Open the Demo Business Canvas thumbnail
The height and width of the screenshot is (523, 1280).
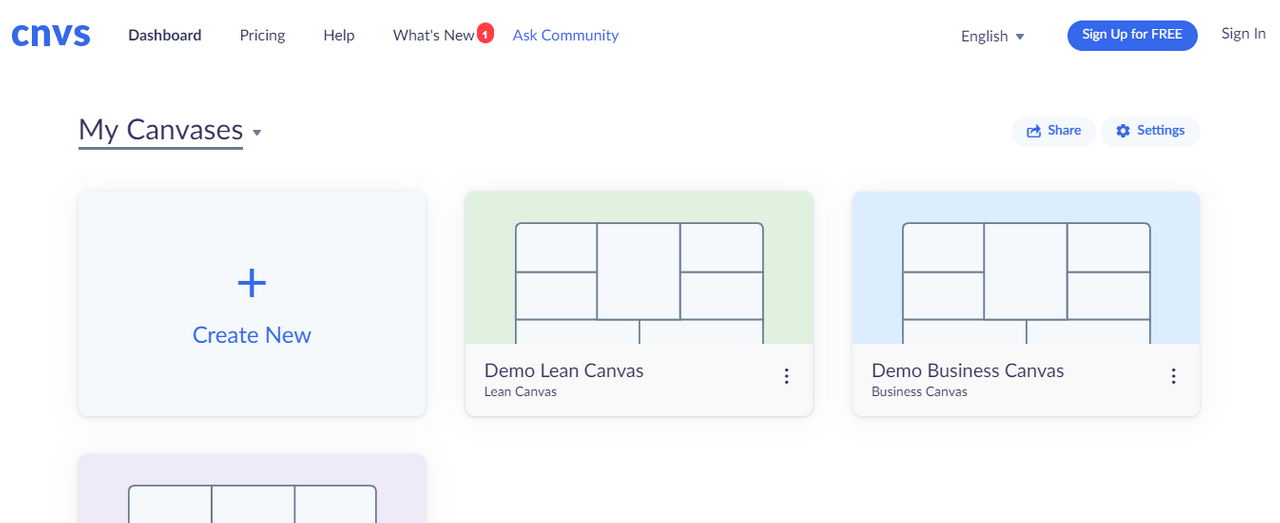point(1026,268)
